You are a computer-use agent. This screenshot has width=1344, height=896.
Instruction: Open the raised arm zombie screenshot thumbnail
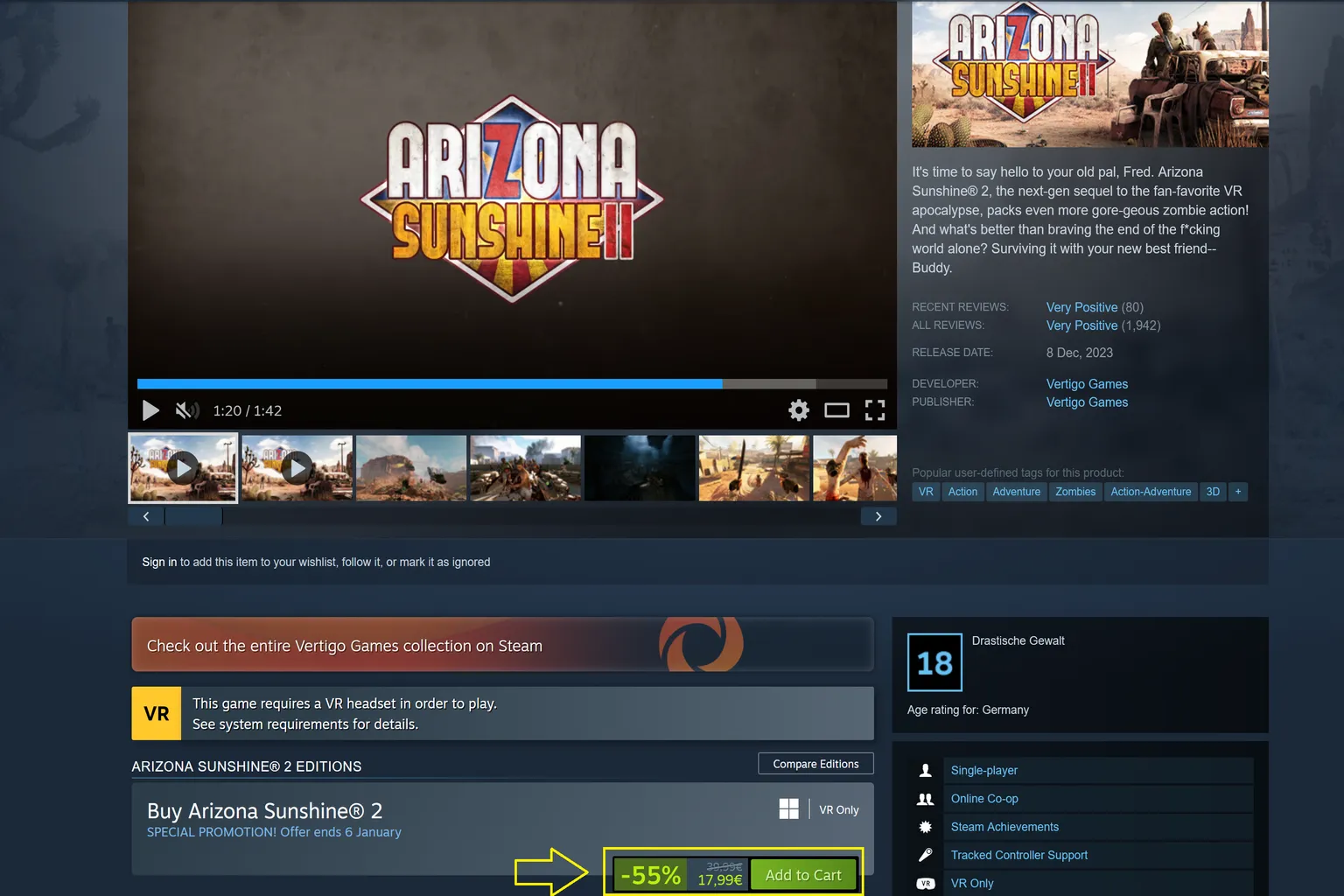(855, 468)
